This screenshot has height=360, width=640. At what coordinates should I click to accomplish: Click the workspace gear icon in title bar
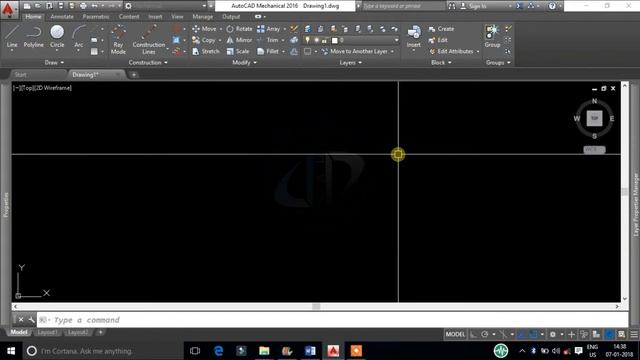[128, 6]
